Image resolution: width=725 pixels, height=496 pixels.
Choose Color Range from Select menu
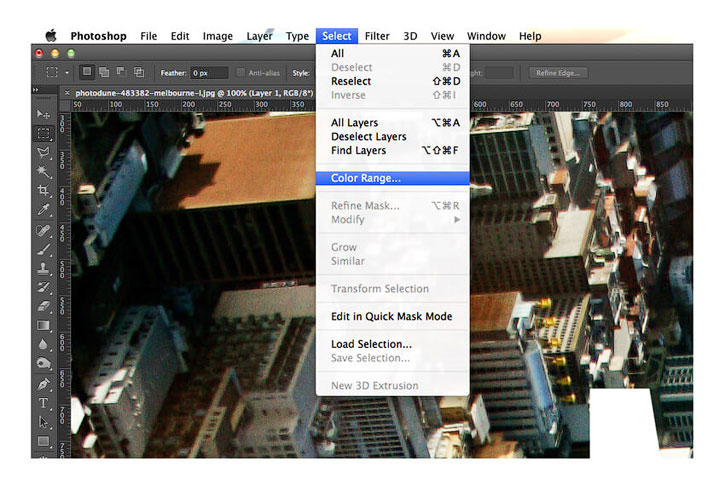(393, 178)
